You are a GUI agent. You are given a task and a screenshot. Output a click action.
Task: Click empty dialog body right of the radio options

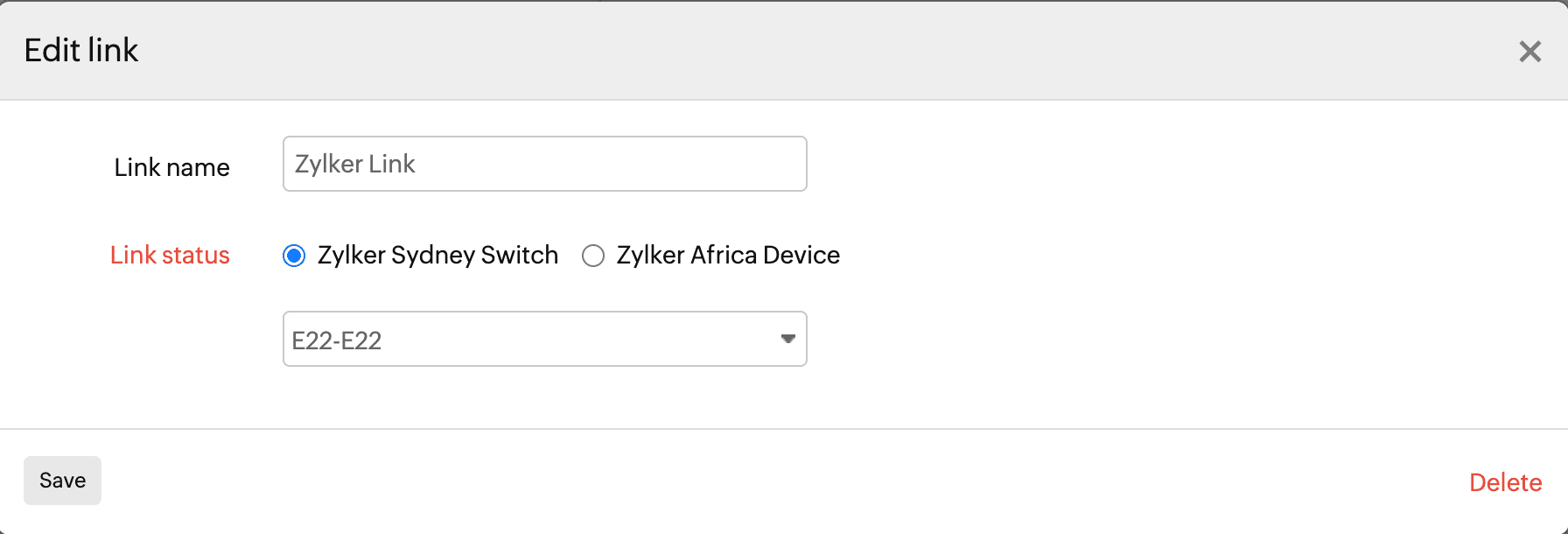pyautogui.click(x=1181, y=255)
